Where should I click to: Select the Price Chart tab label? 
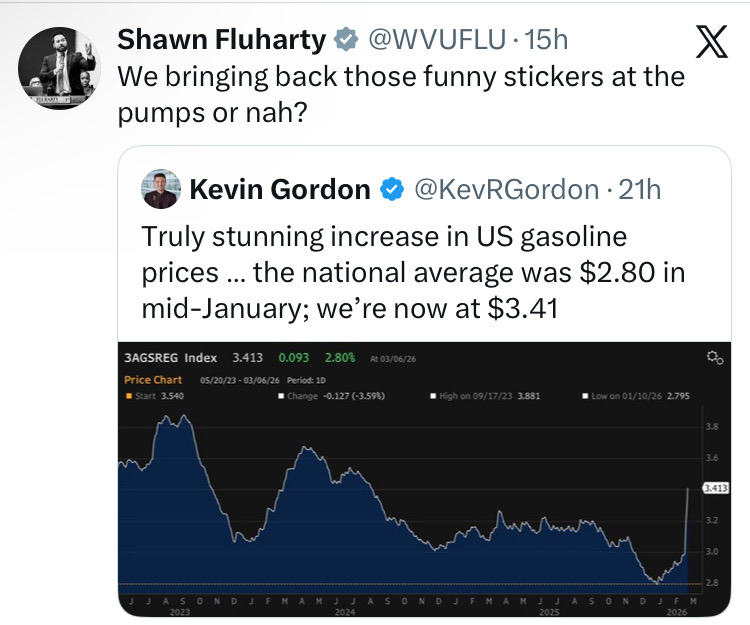coord(151,380)
